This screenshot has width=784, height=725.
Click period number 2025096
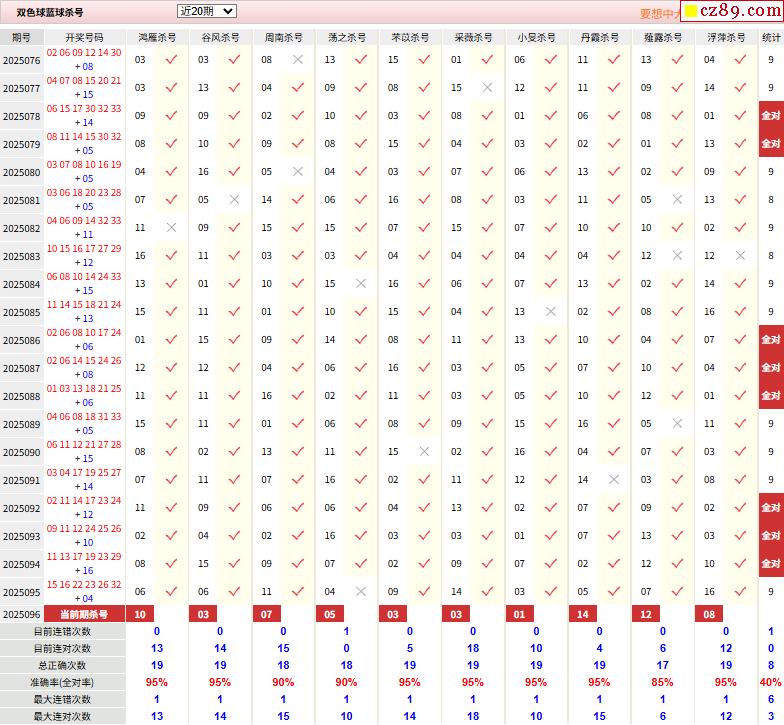coord(22,614)
